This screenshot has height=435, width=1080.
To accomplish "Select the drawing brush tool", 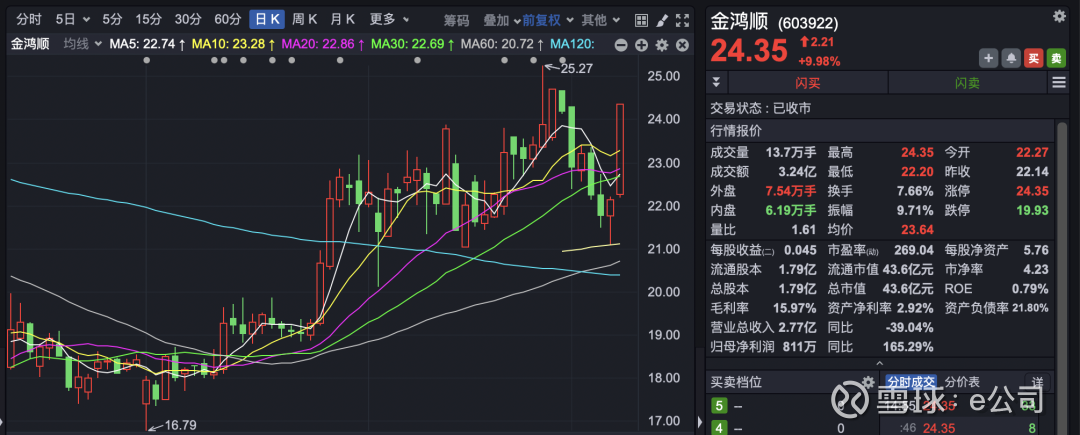I will coord(661,20).
